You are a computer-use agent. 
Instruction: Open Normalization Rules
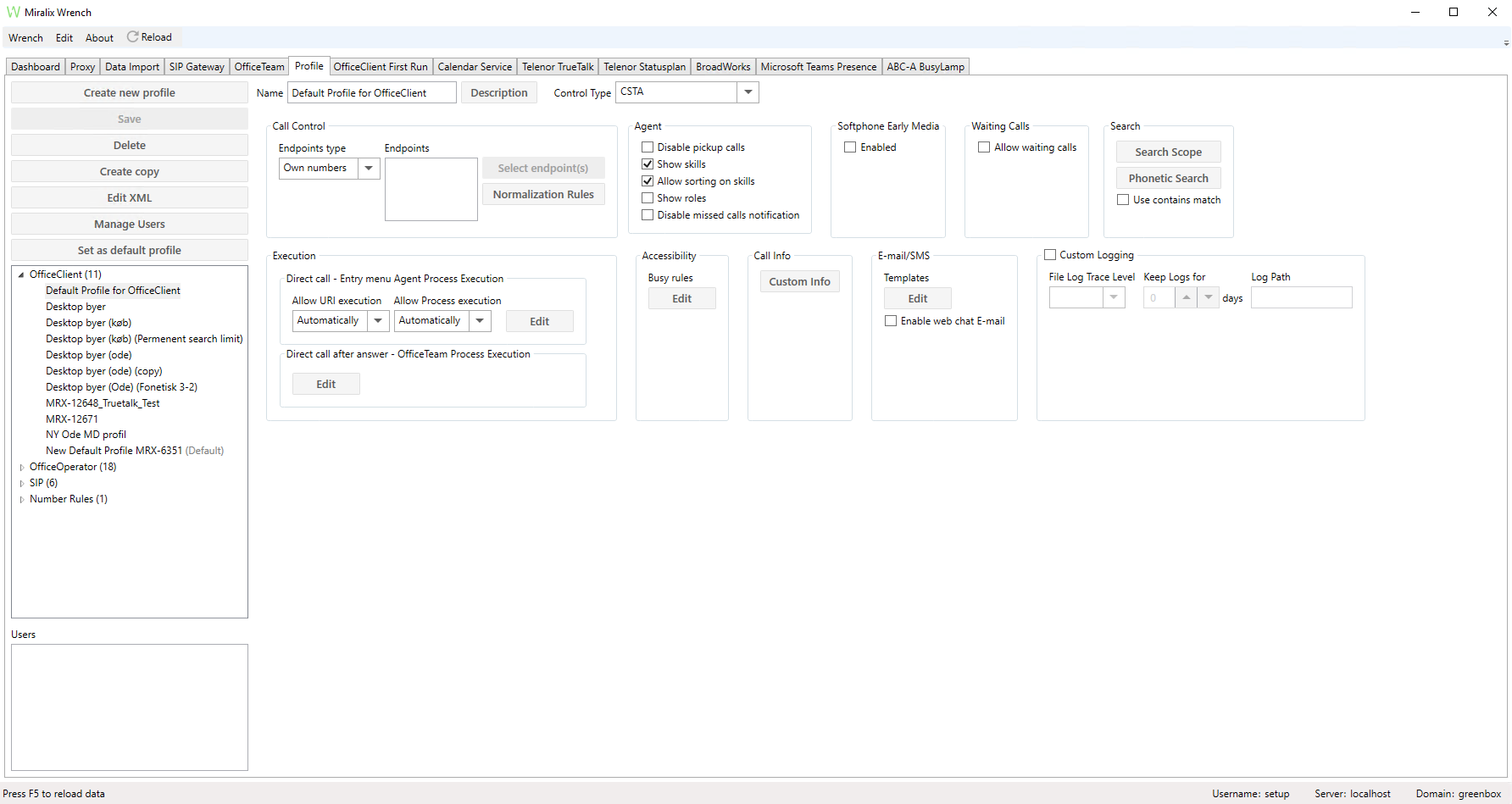point(543,195)
